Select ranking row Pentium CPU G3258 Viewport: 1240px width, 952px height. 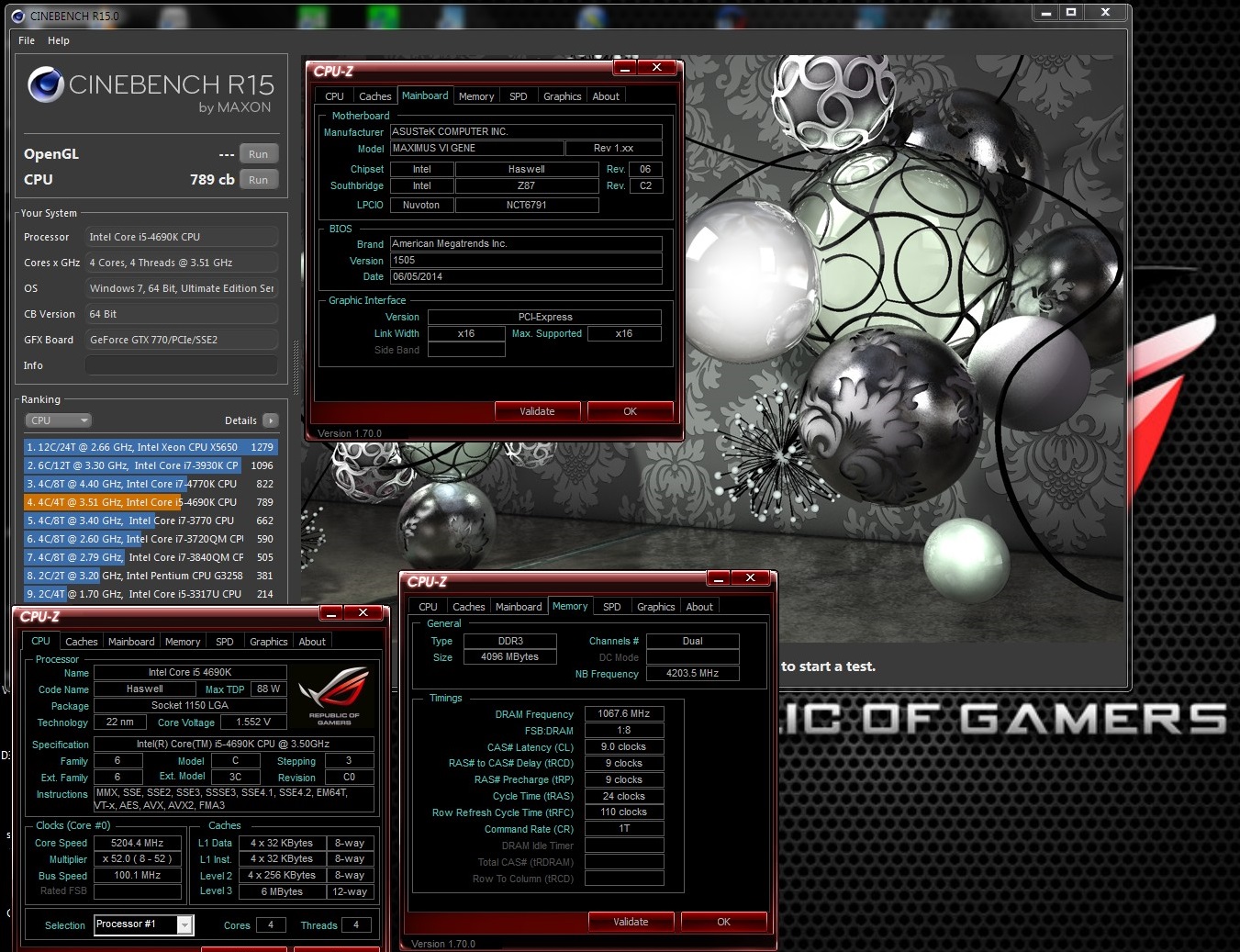pyautogui.click(x=151, y=576)
